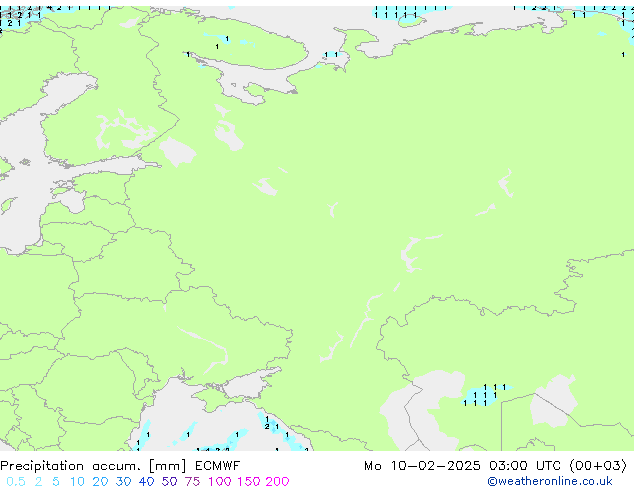Click the 100 mm legend value
This screenshot has width=634, height=490.
220,482
